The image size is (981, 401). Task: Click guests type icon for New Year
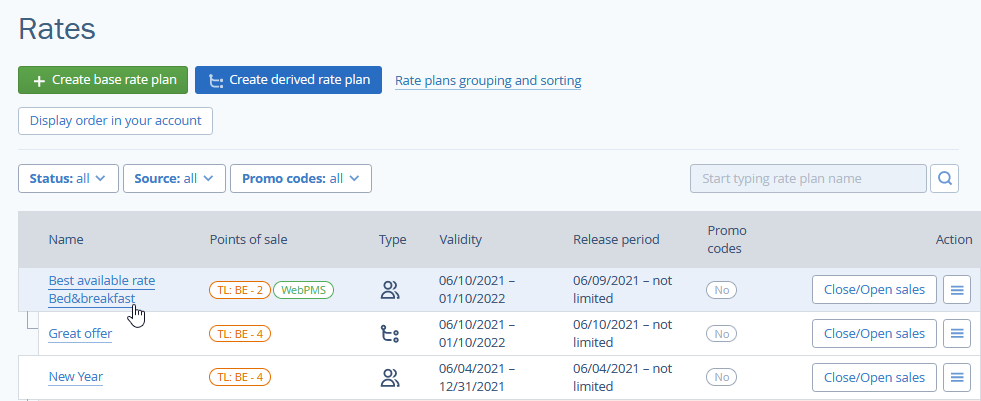[x=390, y=377]
